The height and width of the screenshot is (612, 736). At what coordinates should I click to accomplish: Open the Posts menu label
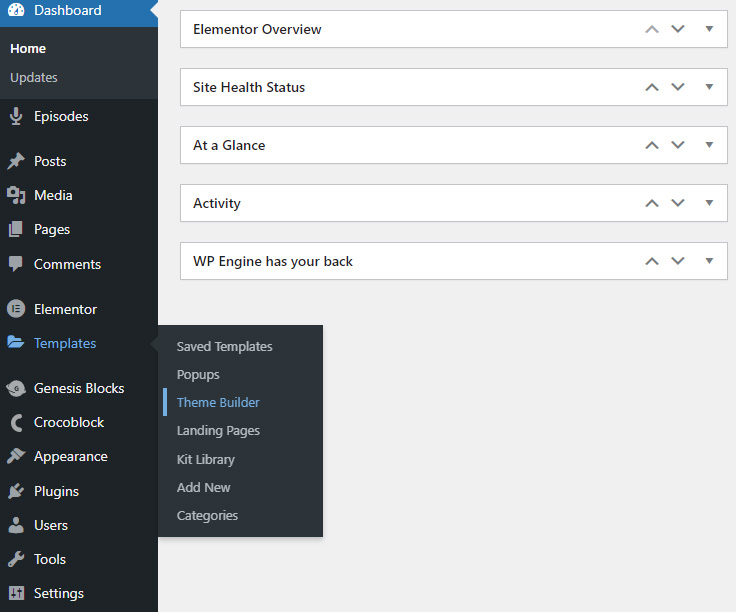tap(50, 161)
